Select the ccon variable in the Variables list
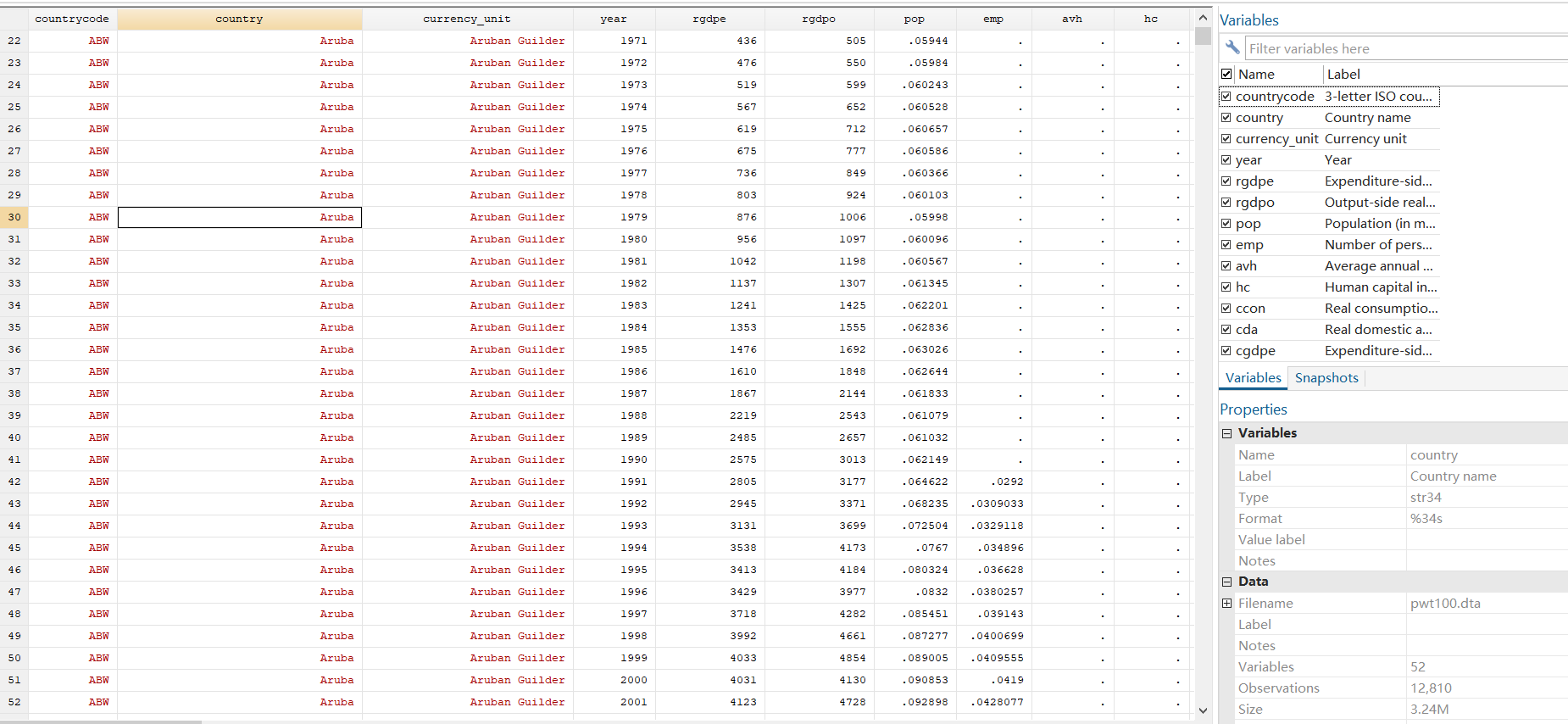Screen dimensions: 1568x724 1250,309
